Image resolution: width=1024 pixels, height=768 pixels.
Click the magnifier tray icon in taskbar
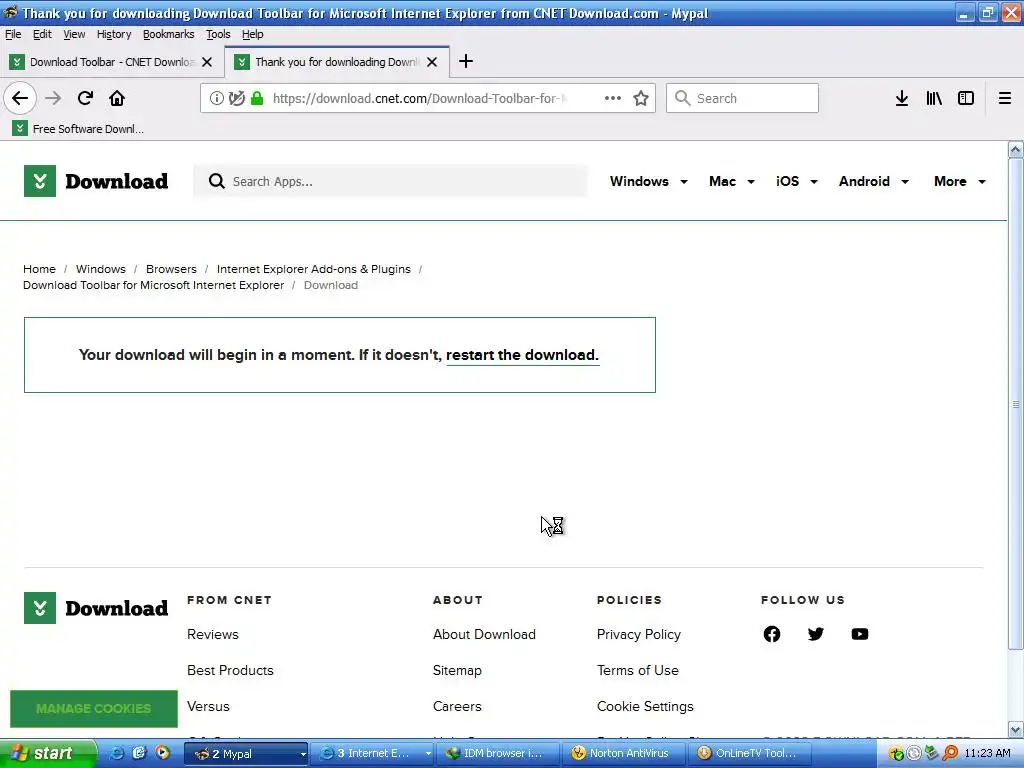[x=950, y=753]
